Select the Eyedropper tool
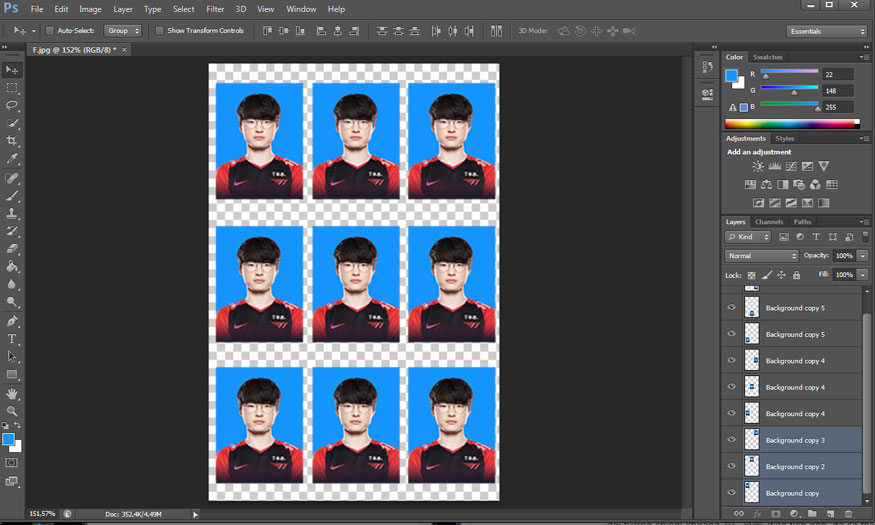The height and width of the screenshot is (525, 875). pos(12,158)
